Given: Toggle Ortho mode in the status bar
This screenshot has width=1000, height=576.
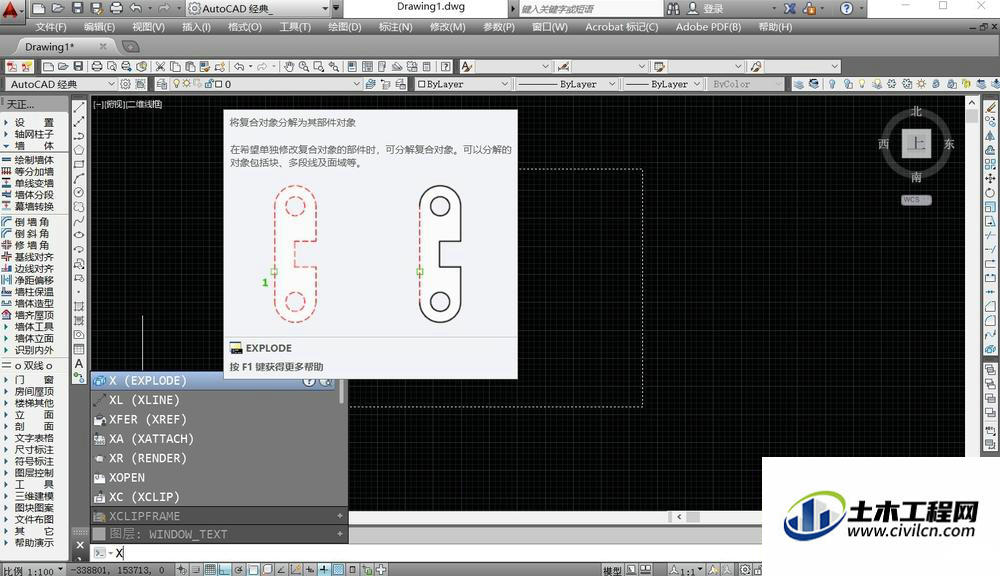Looking at the screenshot, I should 224,570.
